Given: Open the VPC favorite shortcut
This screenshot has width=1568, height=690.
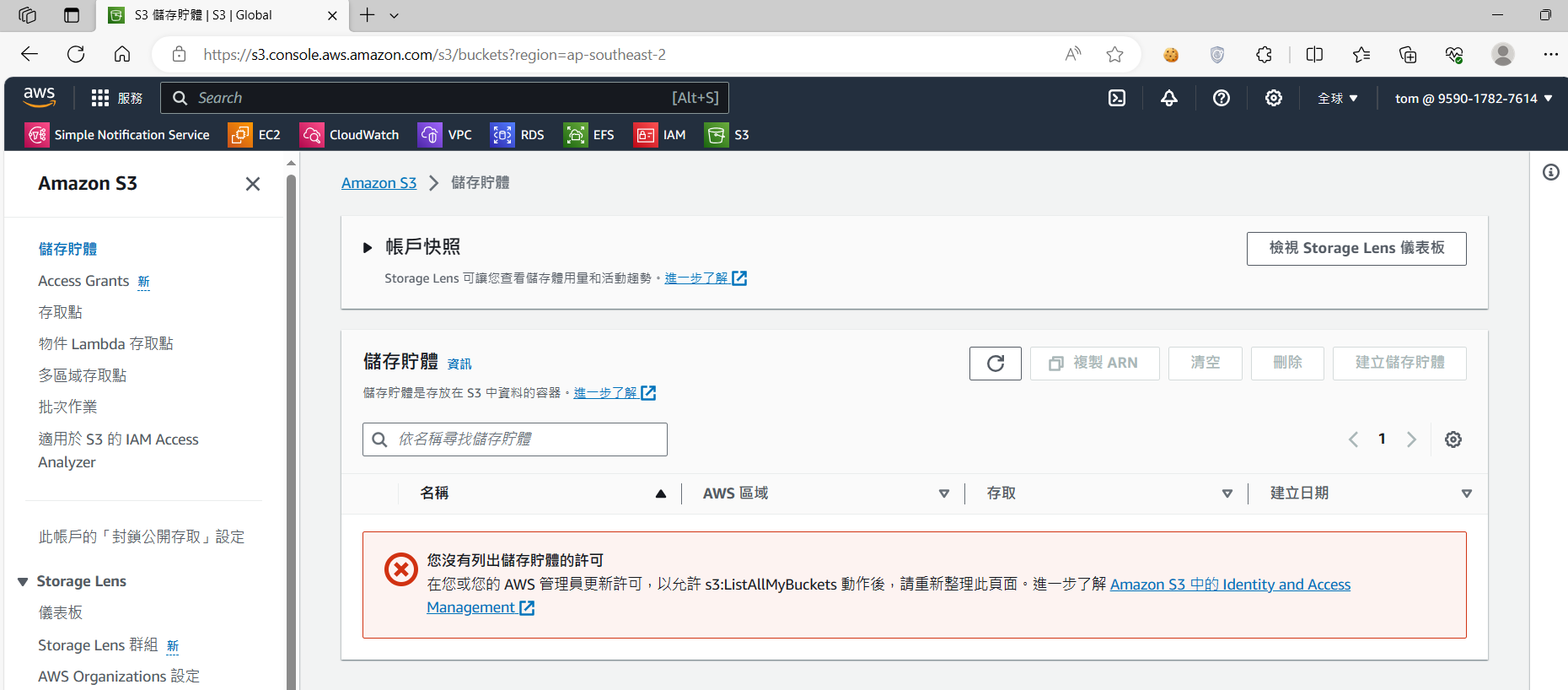Looking at the screenshot, I should 445,135.
